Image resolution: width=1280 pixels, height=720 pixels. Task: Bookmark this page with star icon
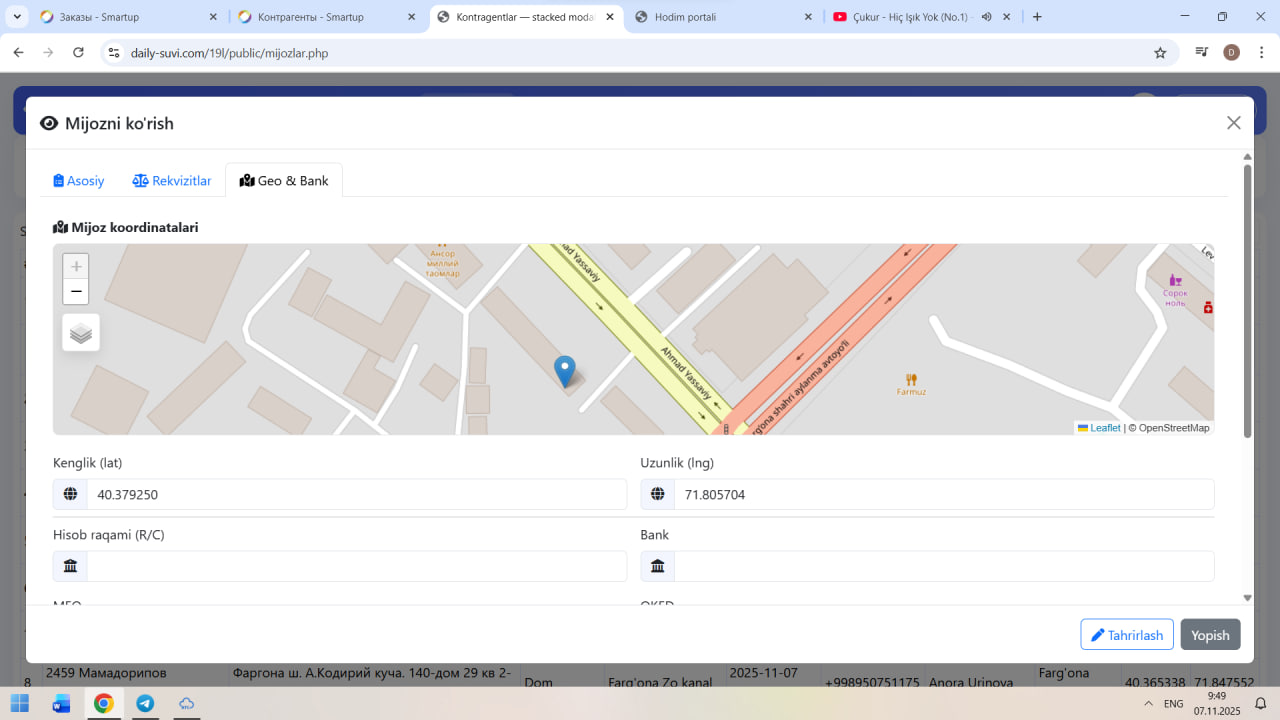point(1160,53)
